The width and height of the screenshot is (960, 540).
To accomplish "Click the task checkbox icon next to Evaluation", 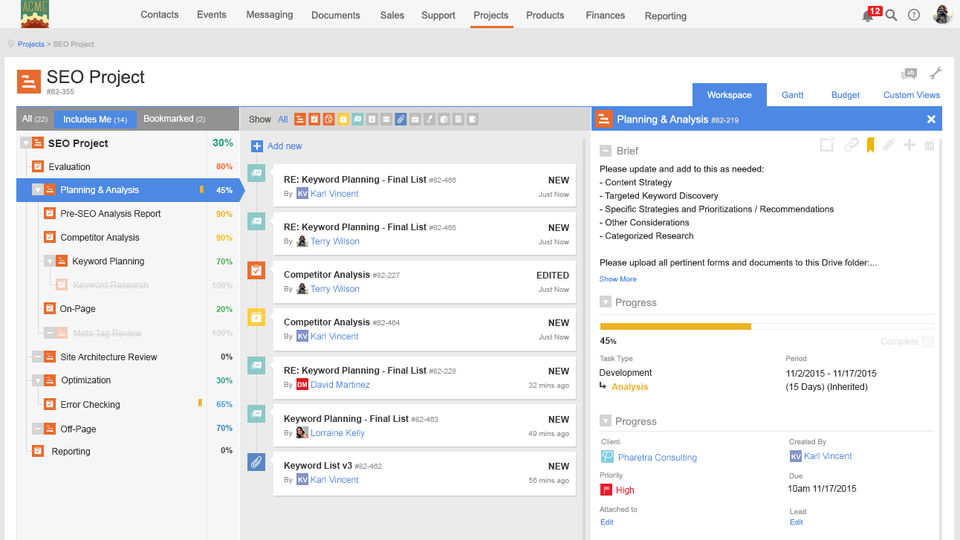I will pyautogui.click(x=38, y=167).
